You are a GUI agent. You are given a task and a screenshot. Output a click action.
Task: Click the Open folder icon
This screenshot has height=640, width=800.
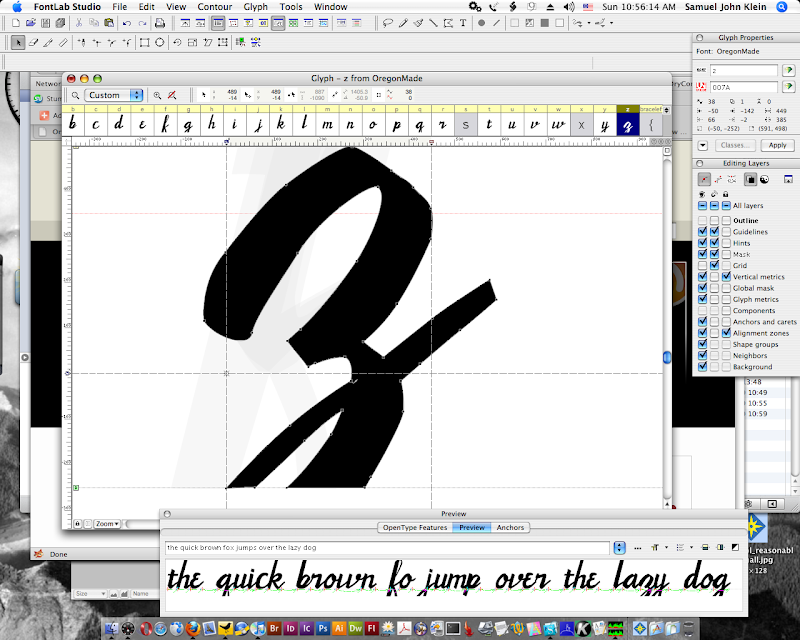point(31,22)
